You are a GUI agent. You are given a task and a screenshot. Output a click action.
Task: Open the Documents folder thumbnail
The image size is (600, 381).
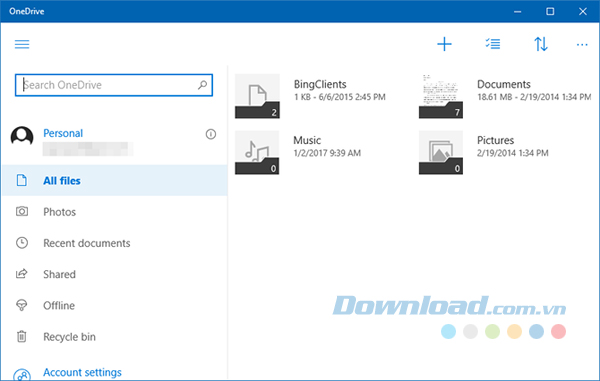click(441, 96)
